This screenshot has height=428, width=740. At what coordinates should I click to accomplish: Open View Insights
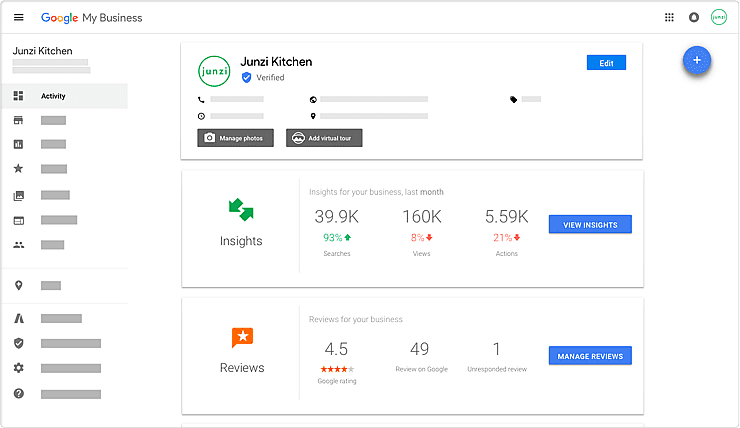click(x=590, y=225)
